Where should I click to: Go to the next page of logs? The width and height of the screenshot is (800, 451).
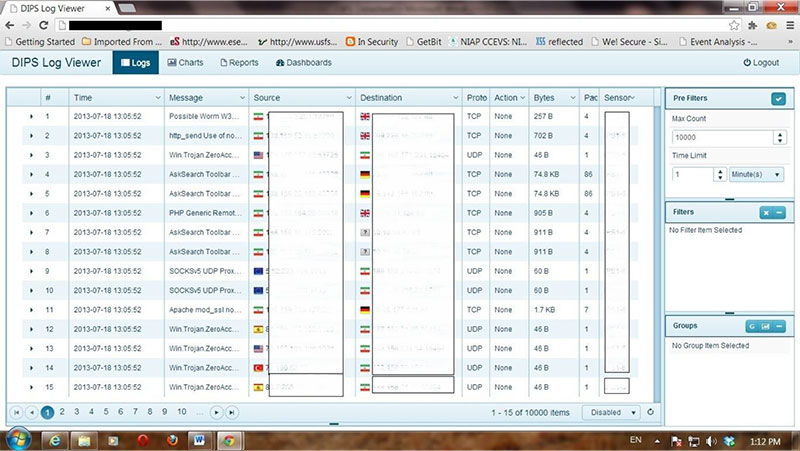click(x=216, y=412)
